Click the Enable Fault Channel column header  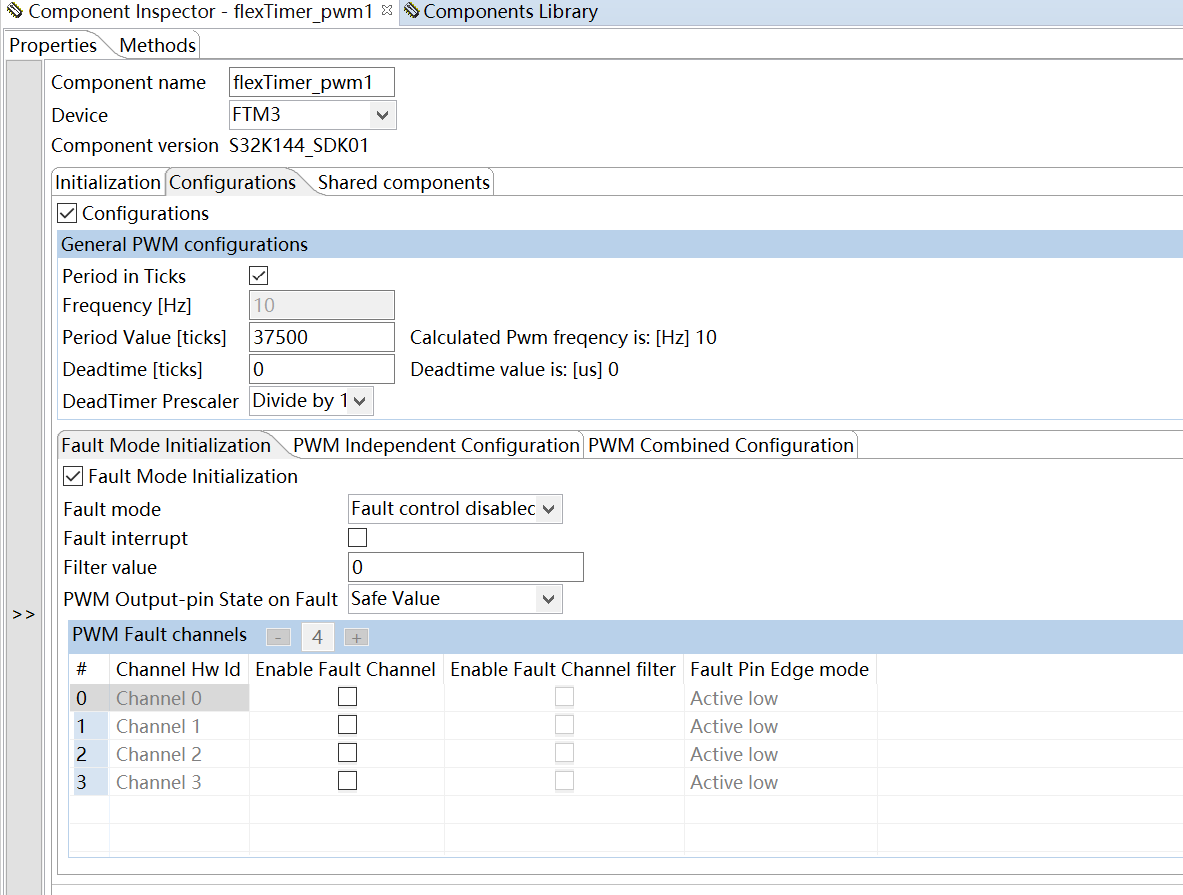point(346,669)
